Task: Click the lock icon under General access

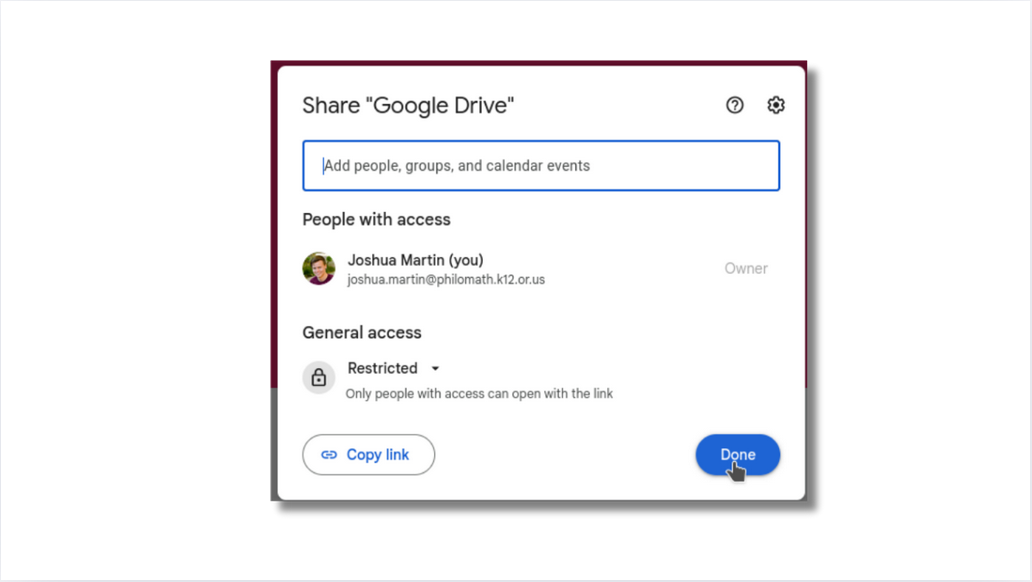Action: pos(319,377)
